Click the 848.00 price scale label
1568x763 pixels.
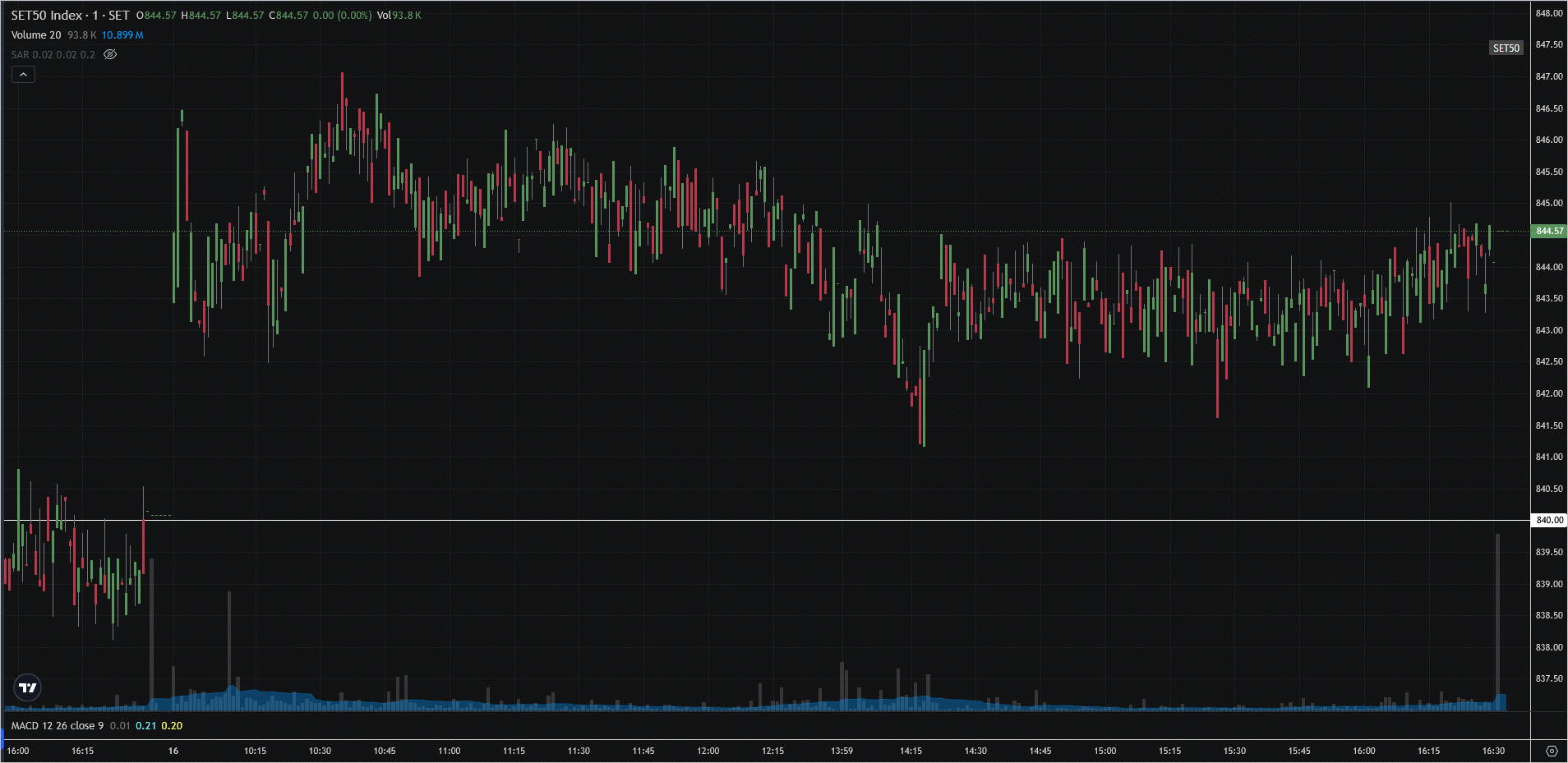(1549, 14)
